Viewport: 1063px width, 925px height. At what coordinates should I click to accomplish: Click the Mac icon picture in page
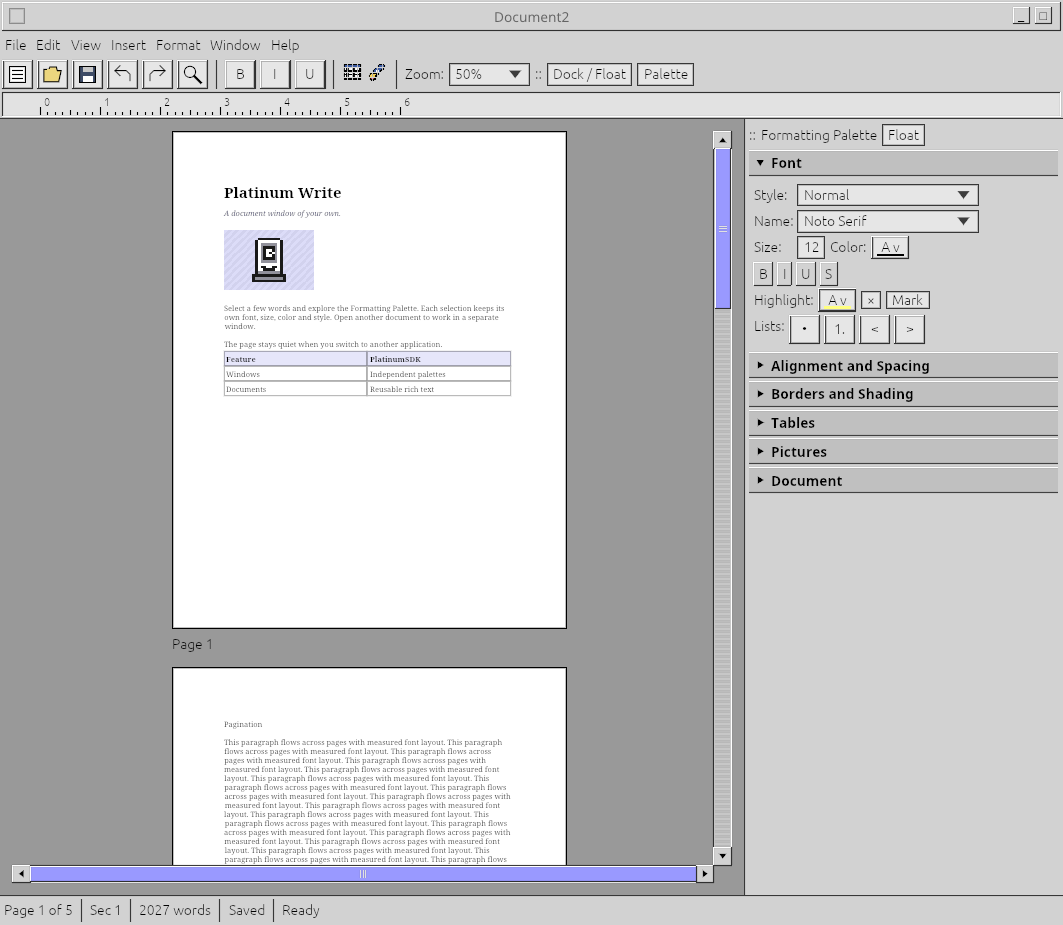pyautogui.click(x=269, y=260)
